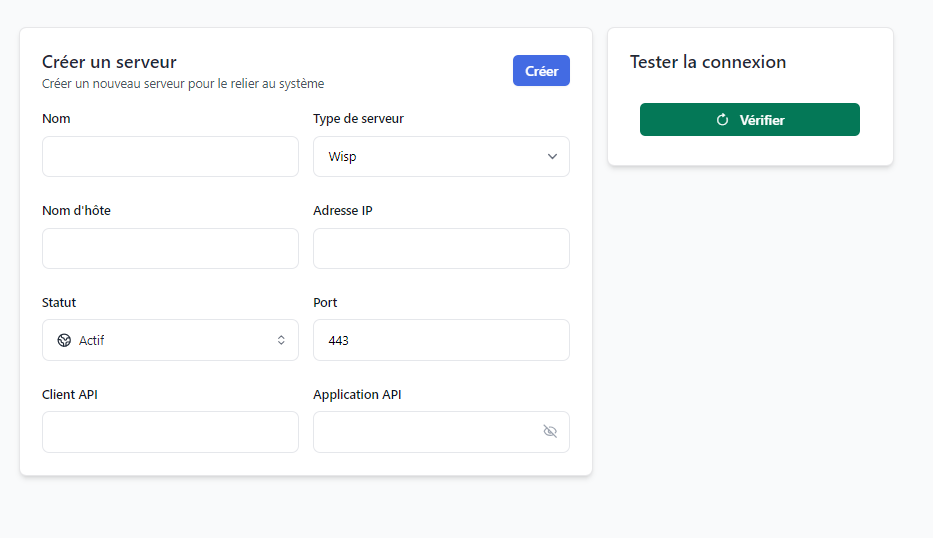Click the refresh icon inside Vérifier
This screenshot has width=933, height=538.
point(722,120)
